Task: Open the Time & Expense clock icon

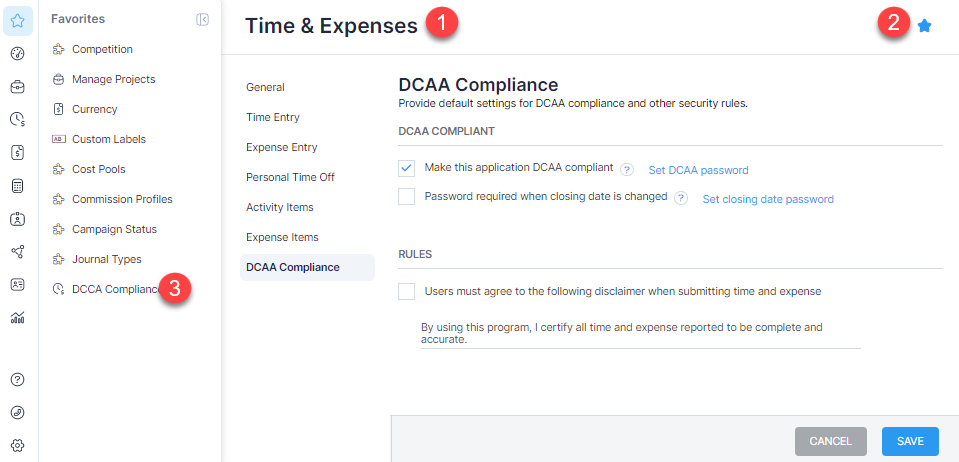Action: point(18,120)
